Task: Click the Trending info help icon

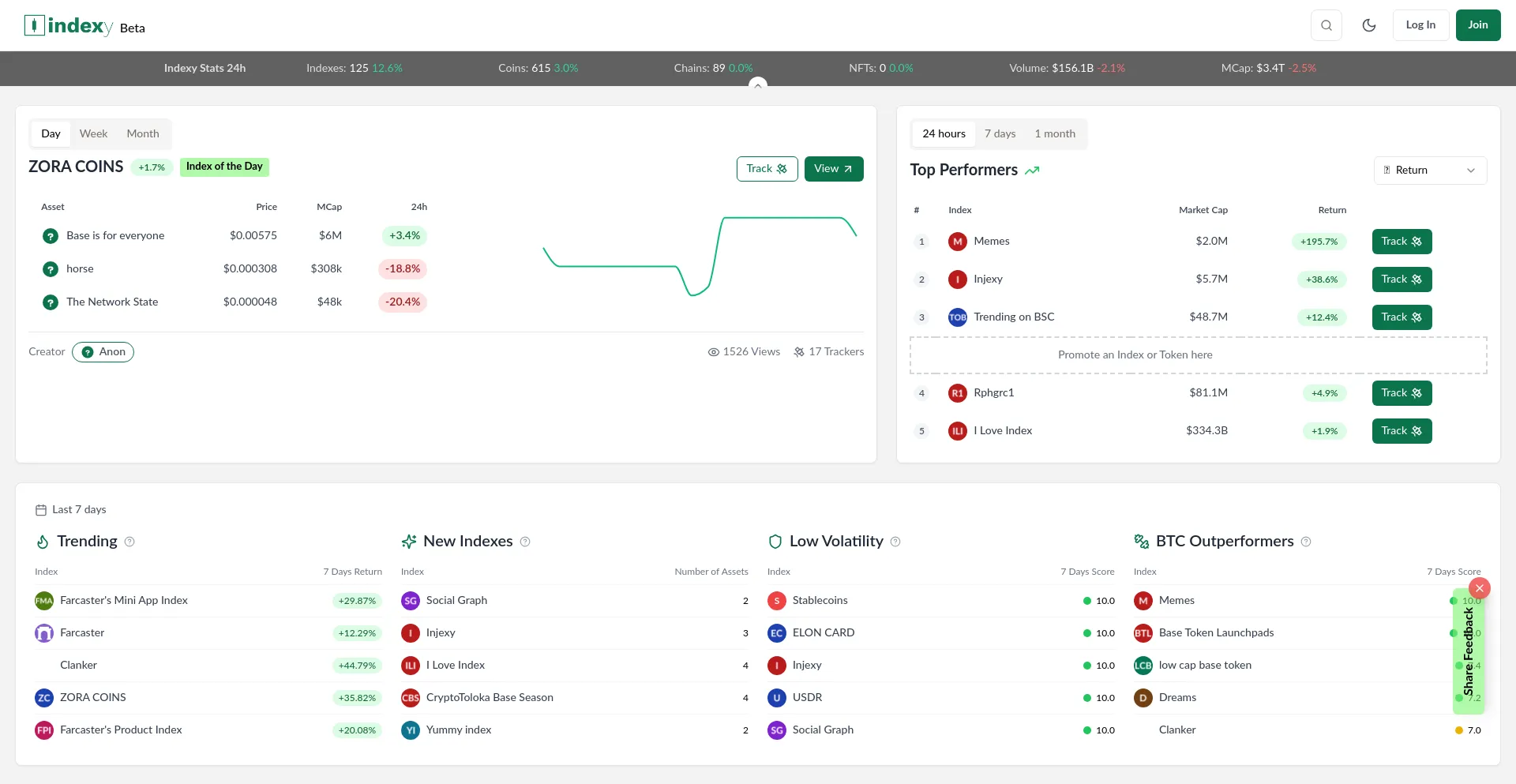Action: tap(130, 542)
